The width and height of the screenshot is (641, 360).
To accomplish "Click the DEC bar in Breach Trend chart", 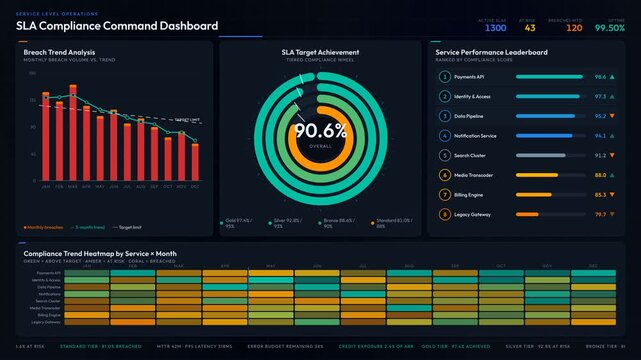I will [x=195, y=161].
